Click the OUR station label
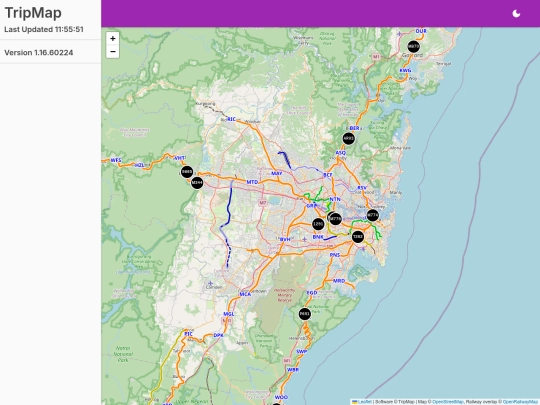This screenshot has width=540, height=405. [421, 31]
